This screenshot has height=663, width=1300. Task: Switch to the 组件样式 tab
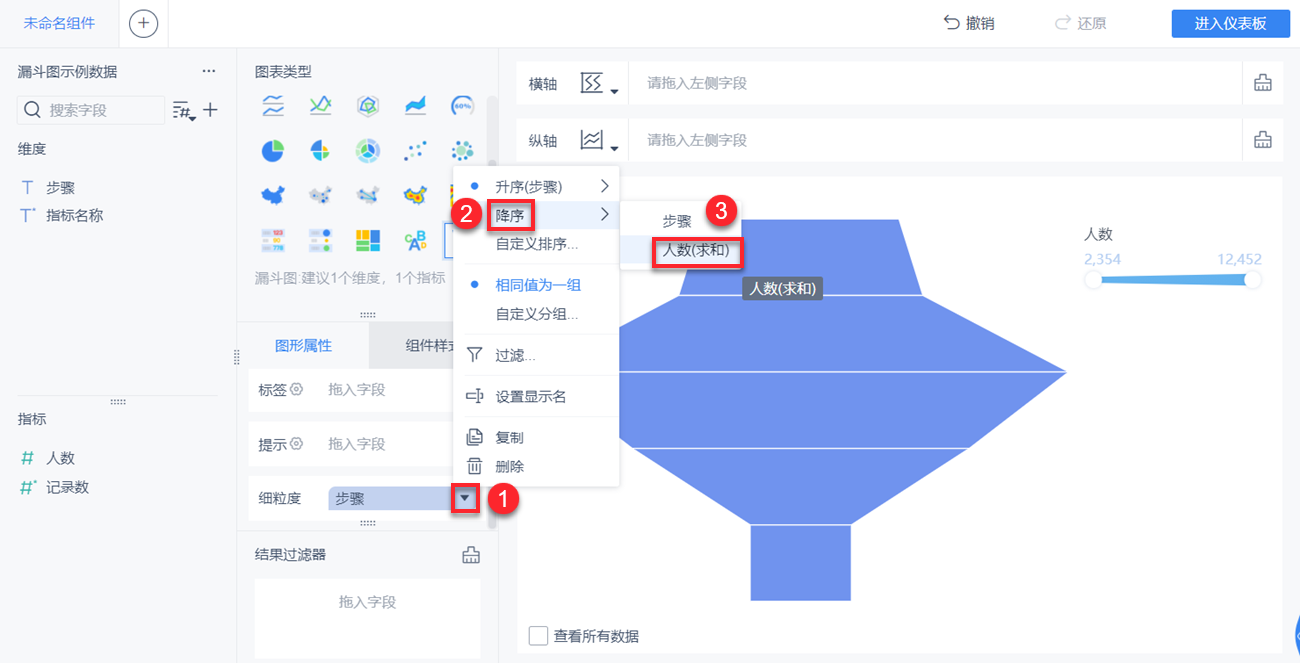430,345
